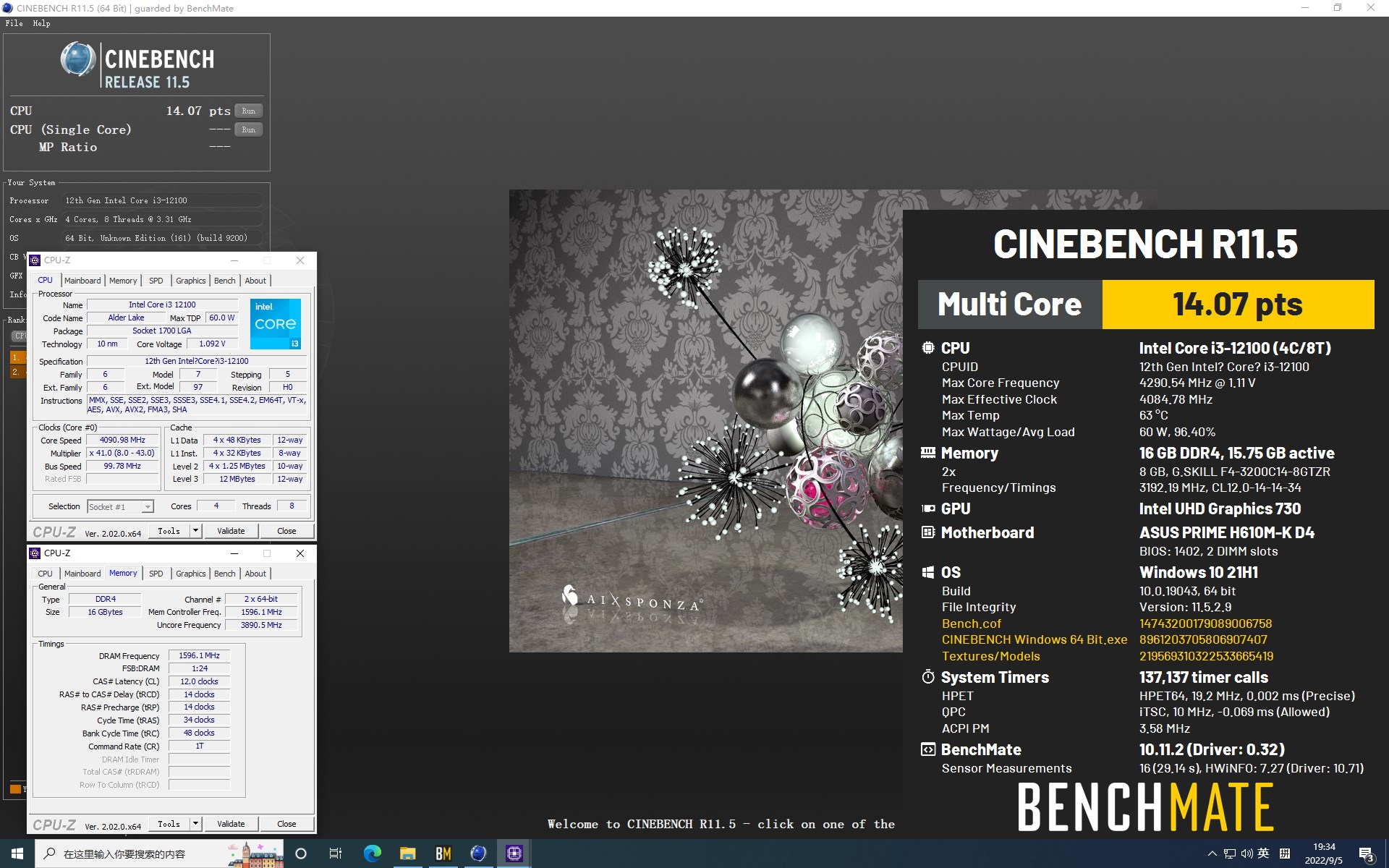Open the File menu in Cinebench
The width and height of the screenshot is (1389, 868).
(14, 23)
